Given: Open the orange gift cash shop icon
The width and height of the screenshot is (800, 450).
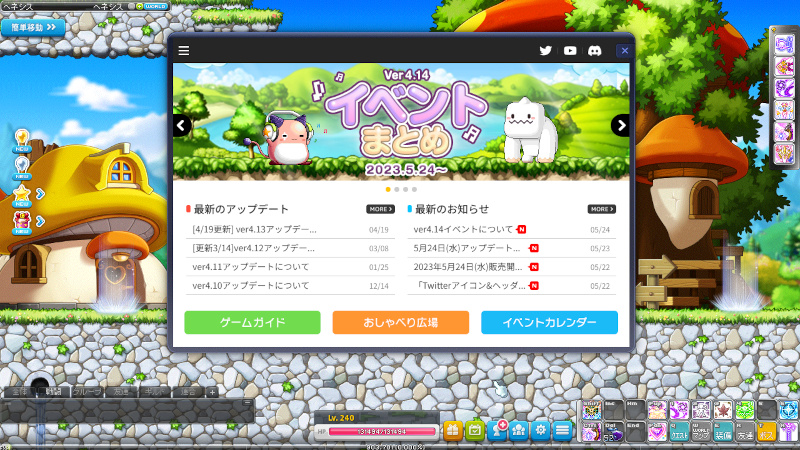Looking at the screenshot, I should coord(453,431).
